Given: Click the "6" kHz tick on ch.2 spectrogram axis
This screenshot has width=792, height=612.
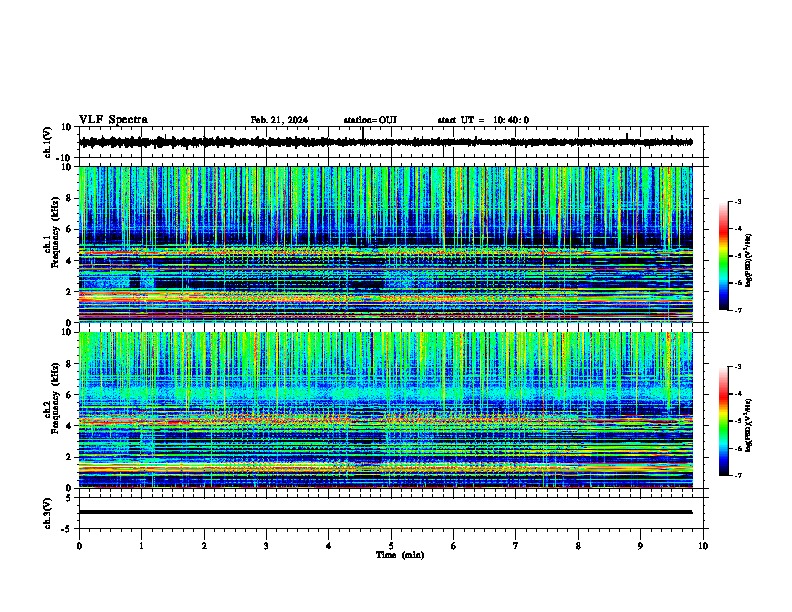Looking at the screenshot, I should (x=70, y=395).
